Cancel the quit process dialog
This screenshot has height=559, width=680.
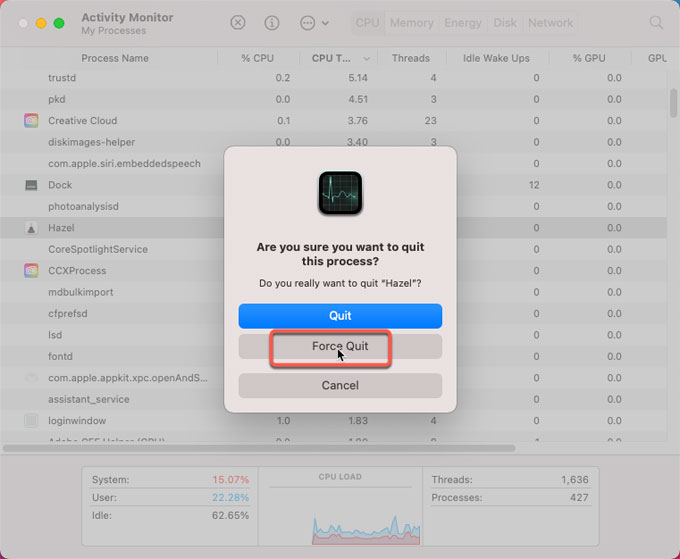point(340,385)
